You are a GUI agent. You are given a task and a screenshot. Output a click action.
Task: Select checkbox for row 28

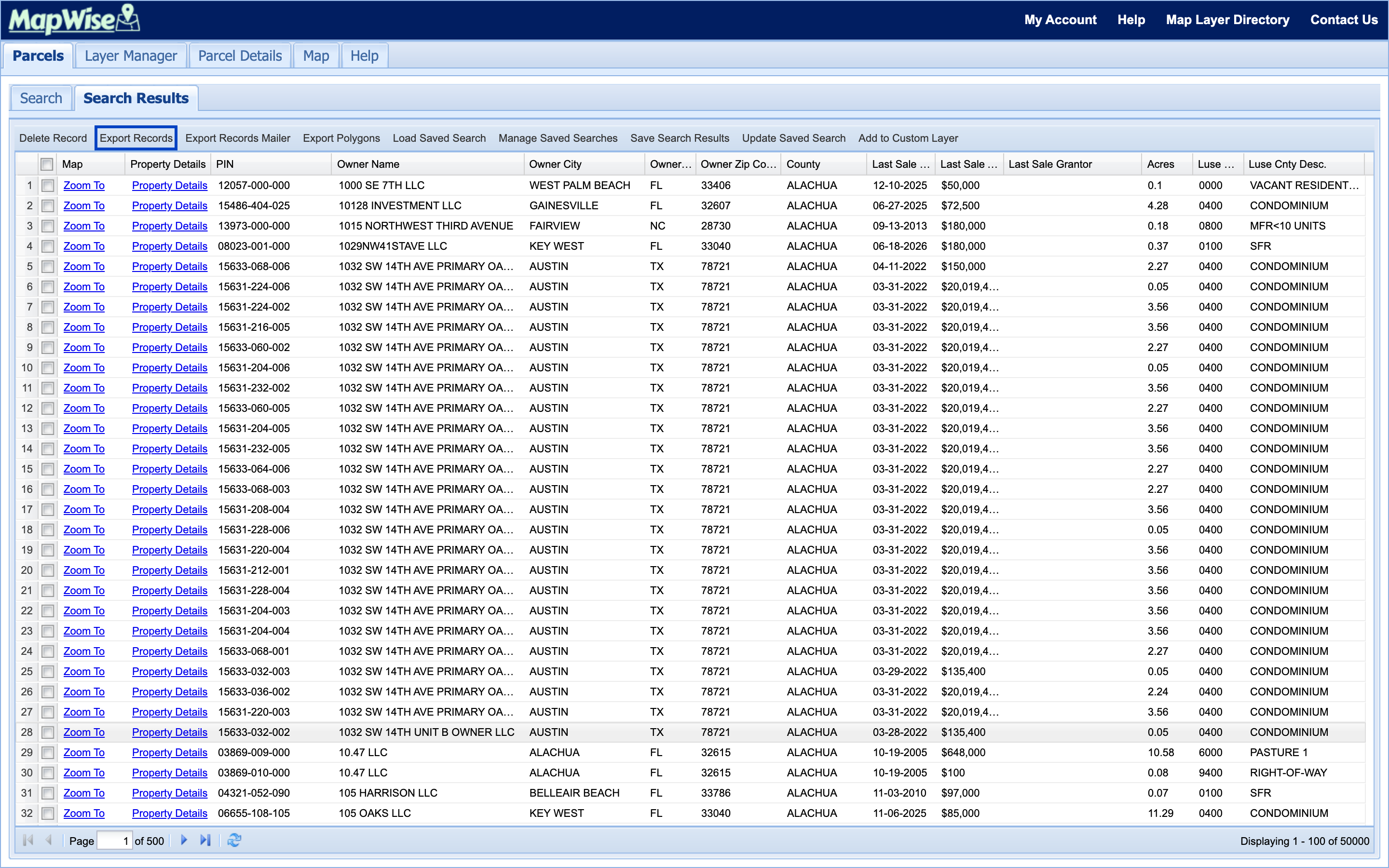pos(48,732)
